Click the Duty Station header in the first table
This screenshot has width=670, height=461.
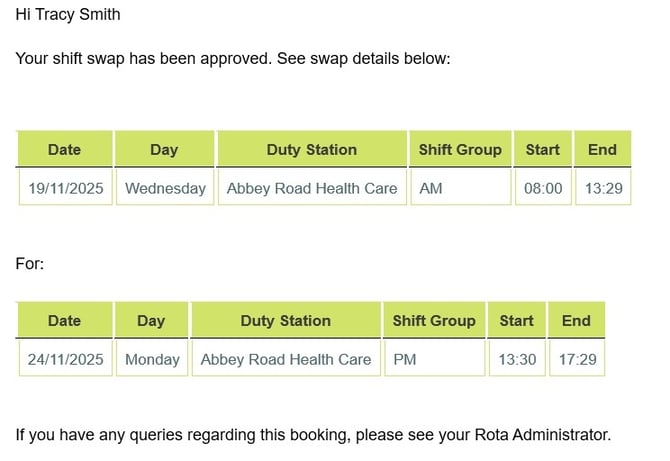(x=311, y=149)
